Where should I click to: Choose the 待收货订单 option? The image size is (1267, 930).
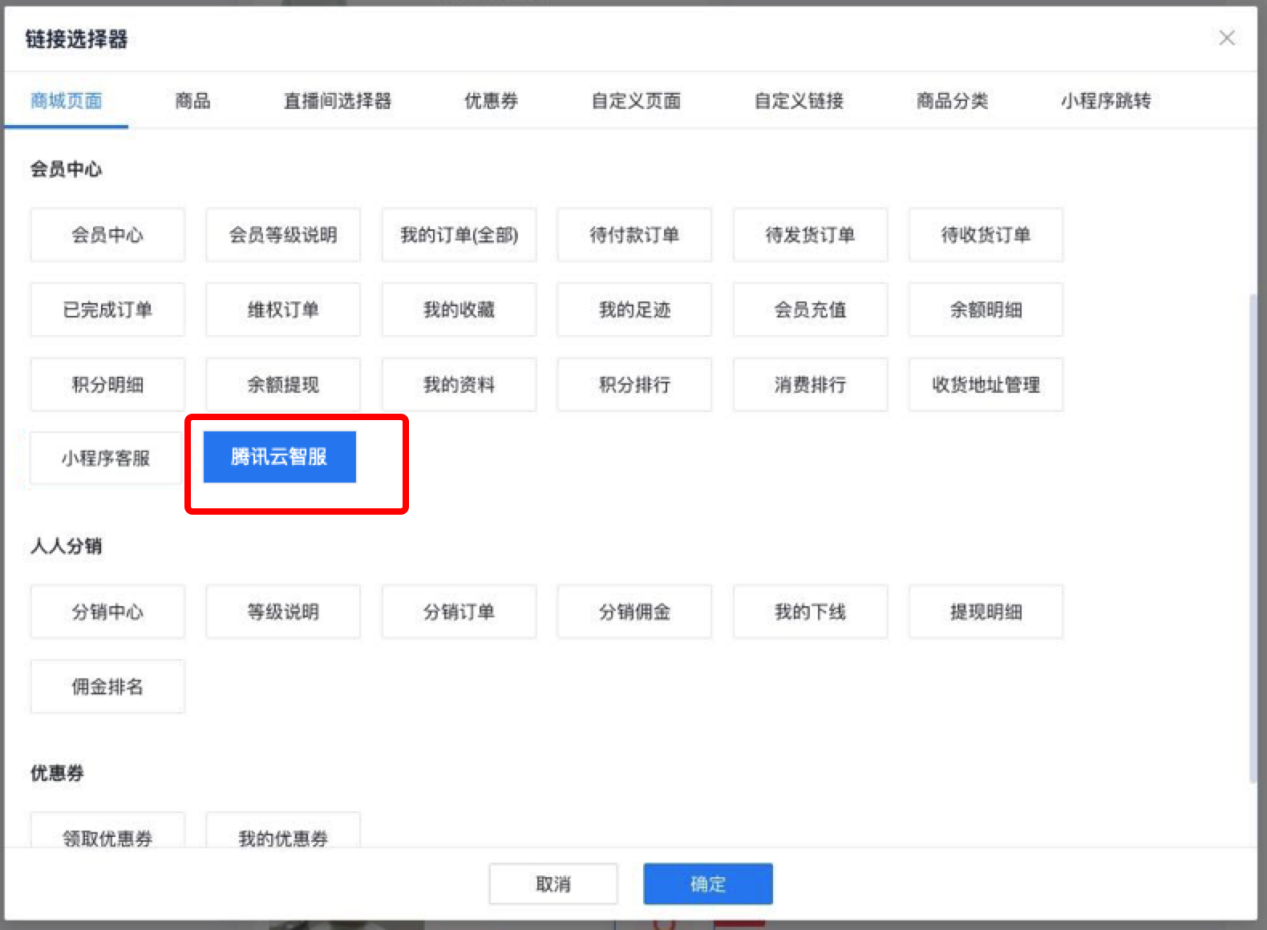tap(986, 235)
